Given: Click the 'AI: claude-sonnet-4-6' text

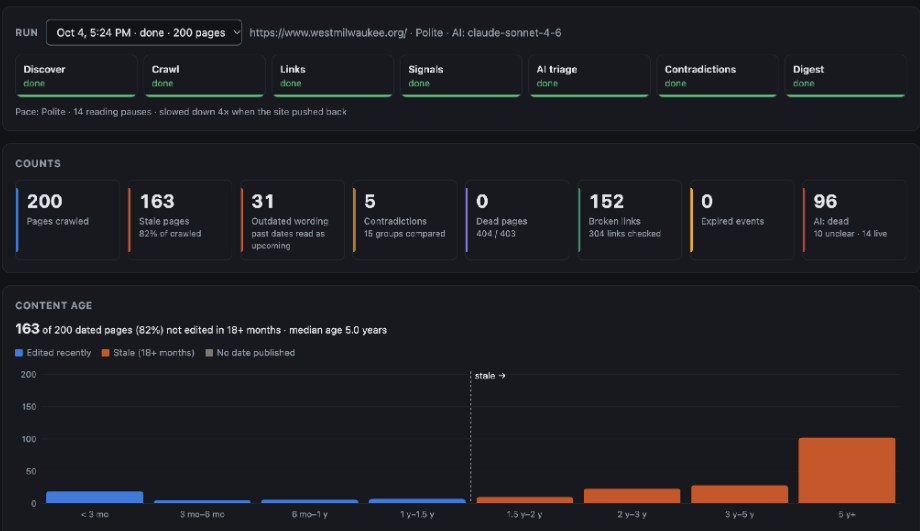Looking at the screenshot, I should (x=506, y=33).
